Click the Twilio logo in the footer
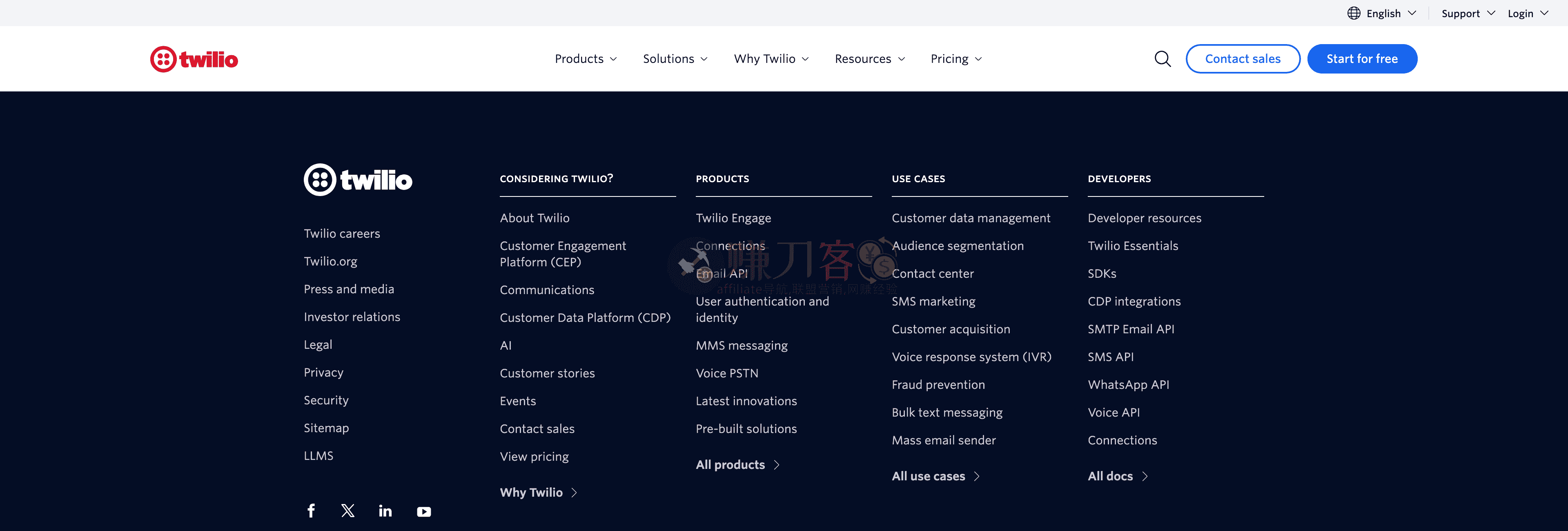The height and width of the screenshot is (531, 1568). (x=358, y=180)
